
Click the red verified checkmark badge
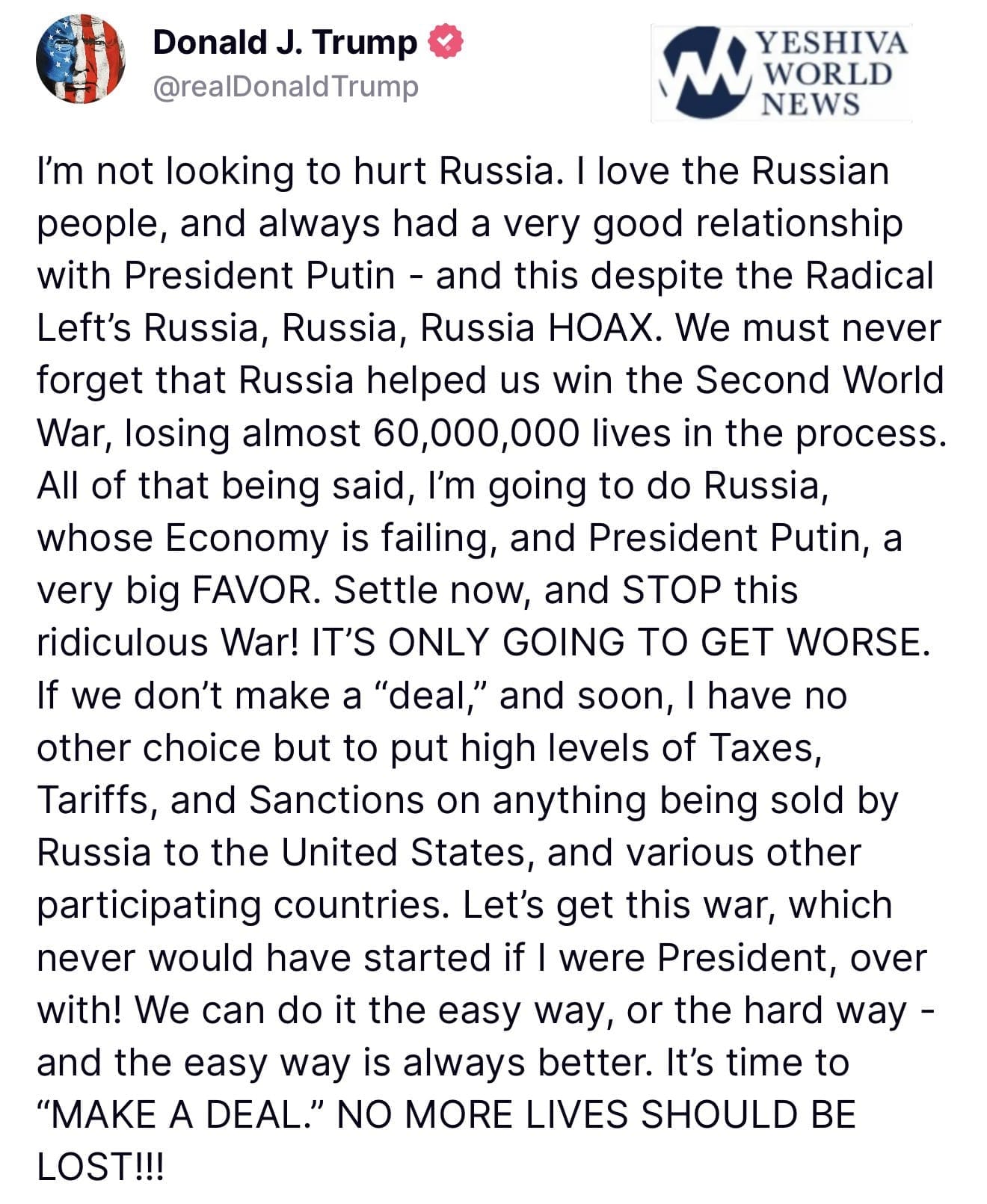[x=445, y=42]
